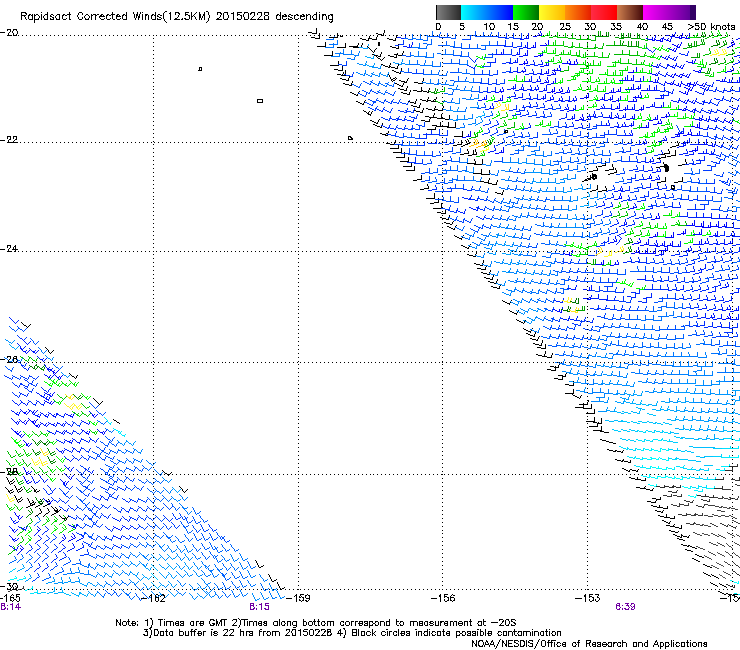Image resolution: width=740 pixels, height=650 pixels.
Task: Click the Rapidscat Corrected Winds title text
Action: tap(177, 17)
